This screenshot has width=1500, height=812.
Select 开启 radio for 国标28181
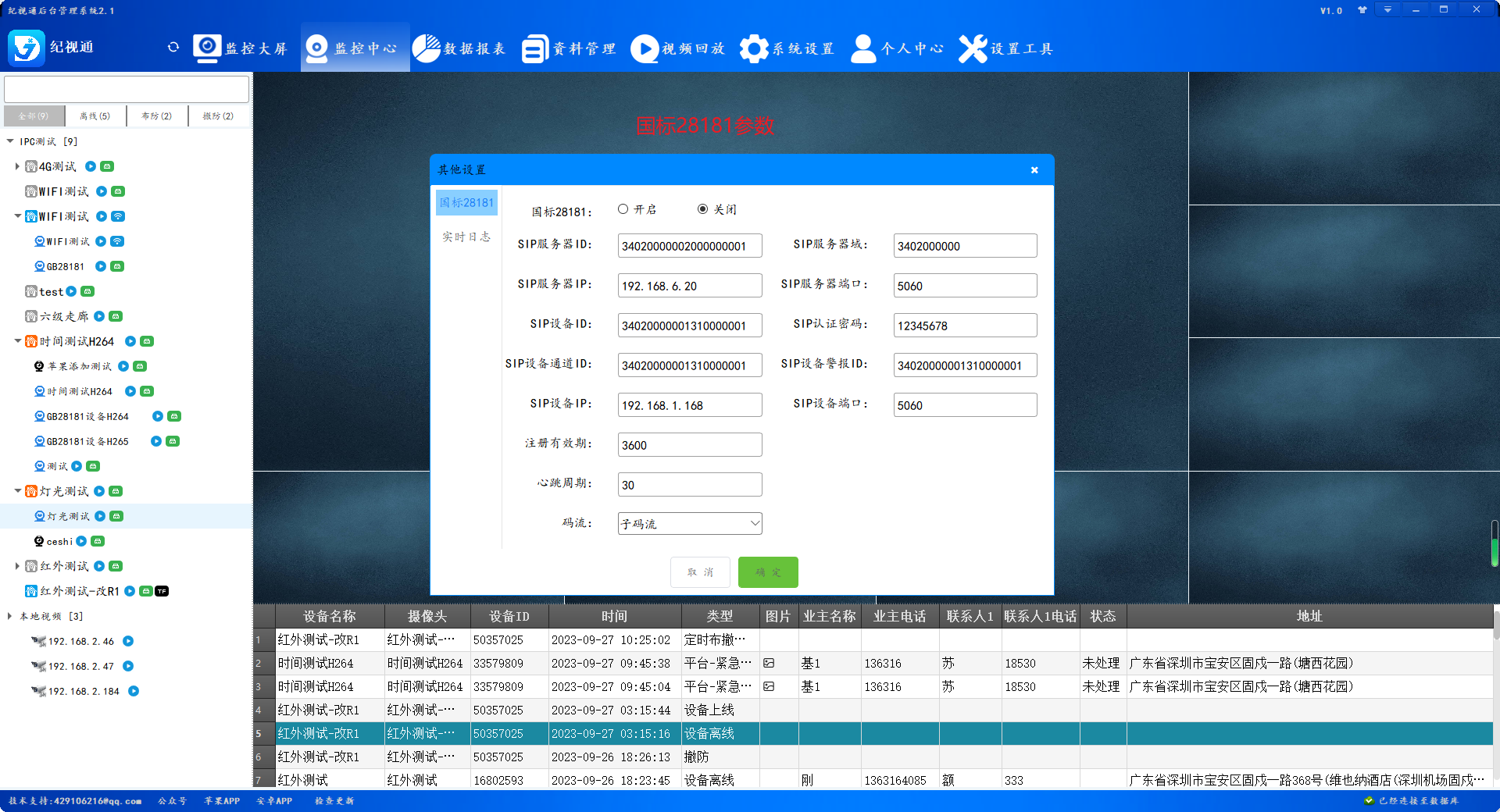pos(623,209)
